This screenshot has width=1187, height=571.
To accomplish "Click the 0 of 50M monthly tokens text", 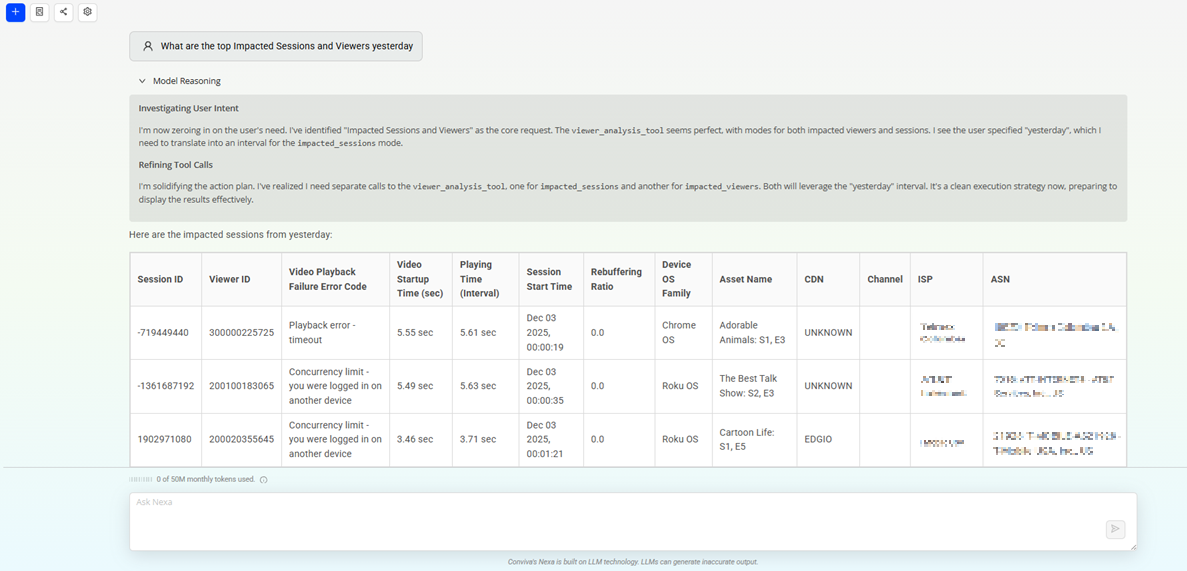I will [x=206, y=479].
